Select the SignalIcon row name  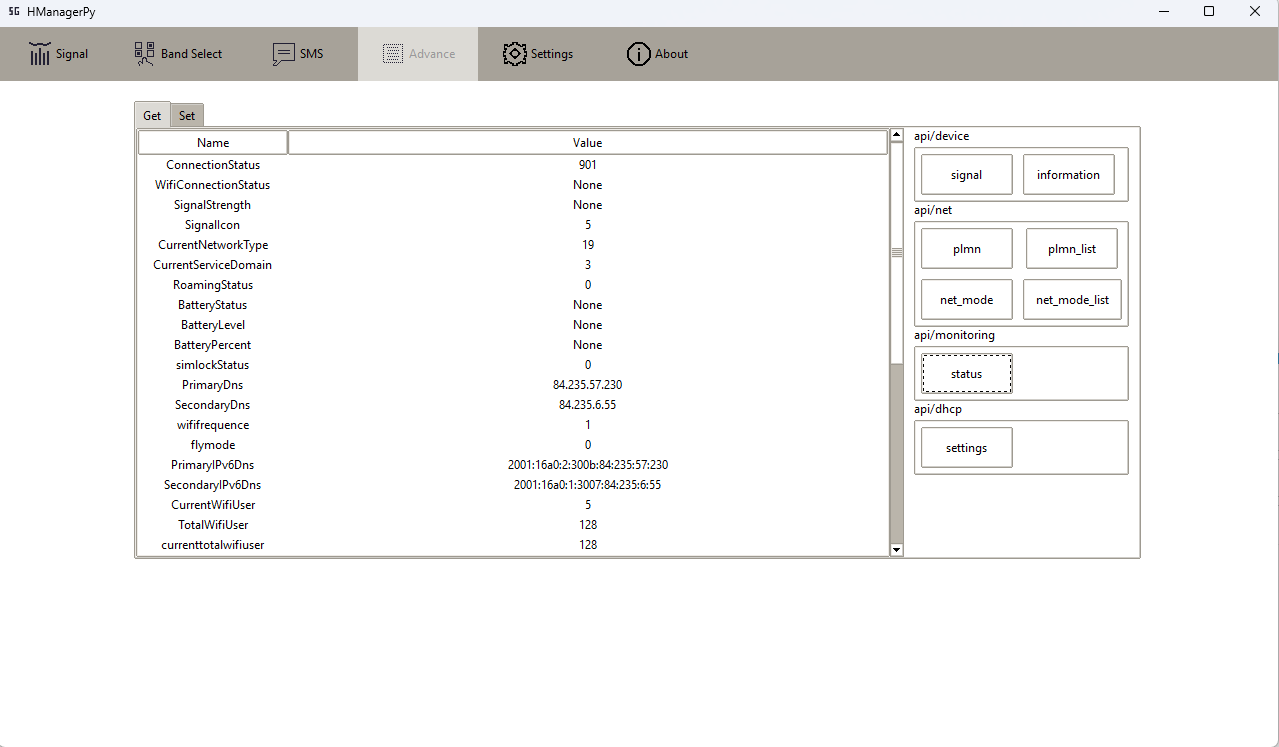coord(213,225)
